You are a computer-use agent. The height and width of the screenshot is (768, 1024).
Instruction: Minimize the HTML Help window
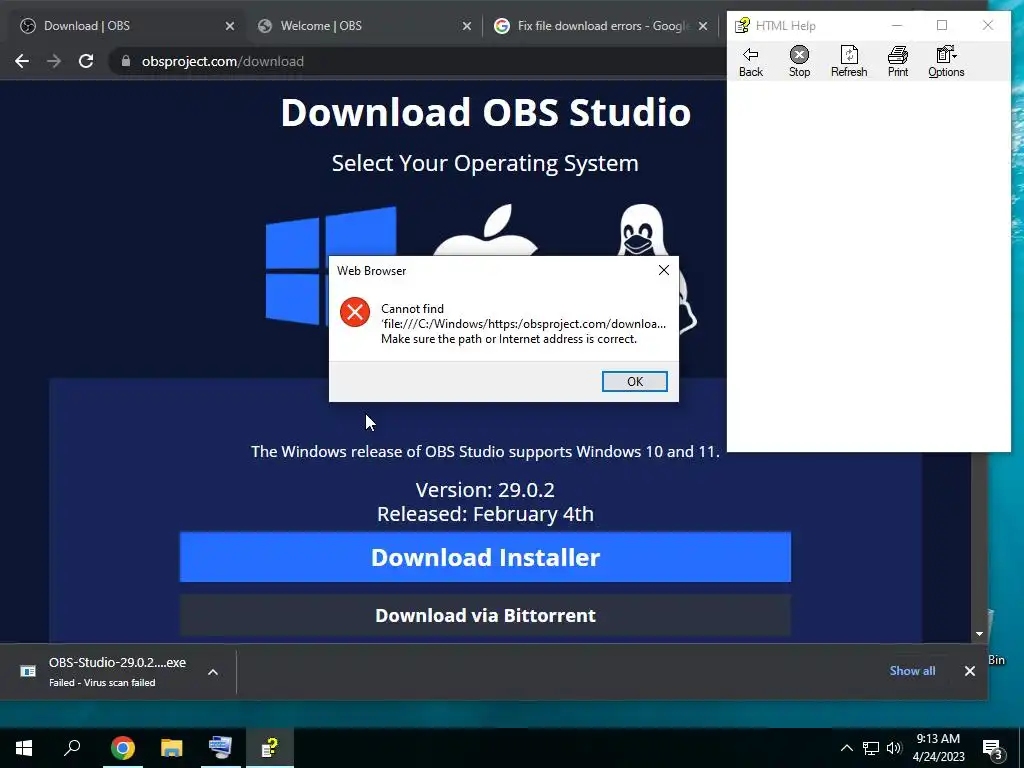point(897,25)
